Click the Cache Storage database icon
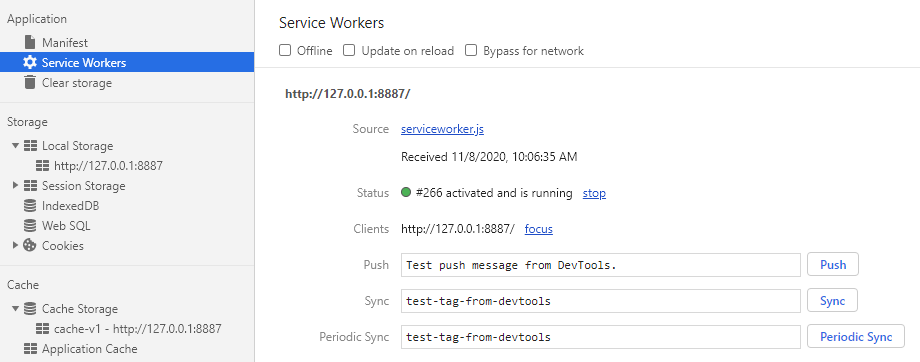Screen dimensions: 920x362 click(29, 309)
